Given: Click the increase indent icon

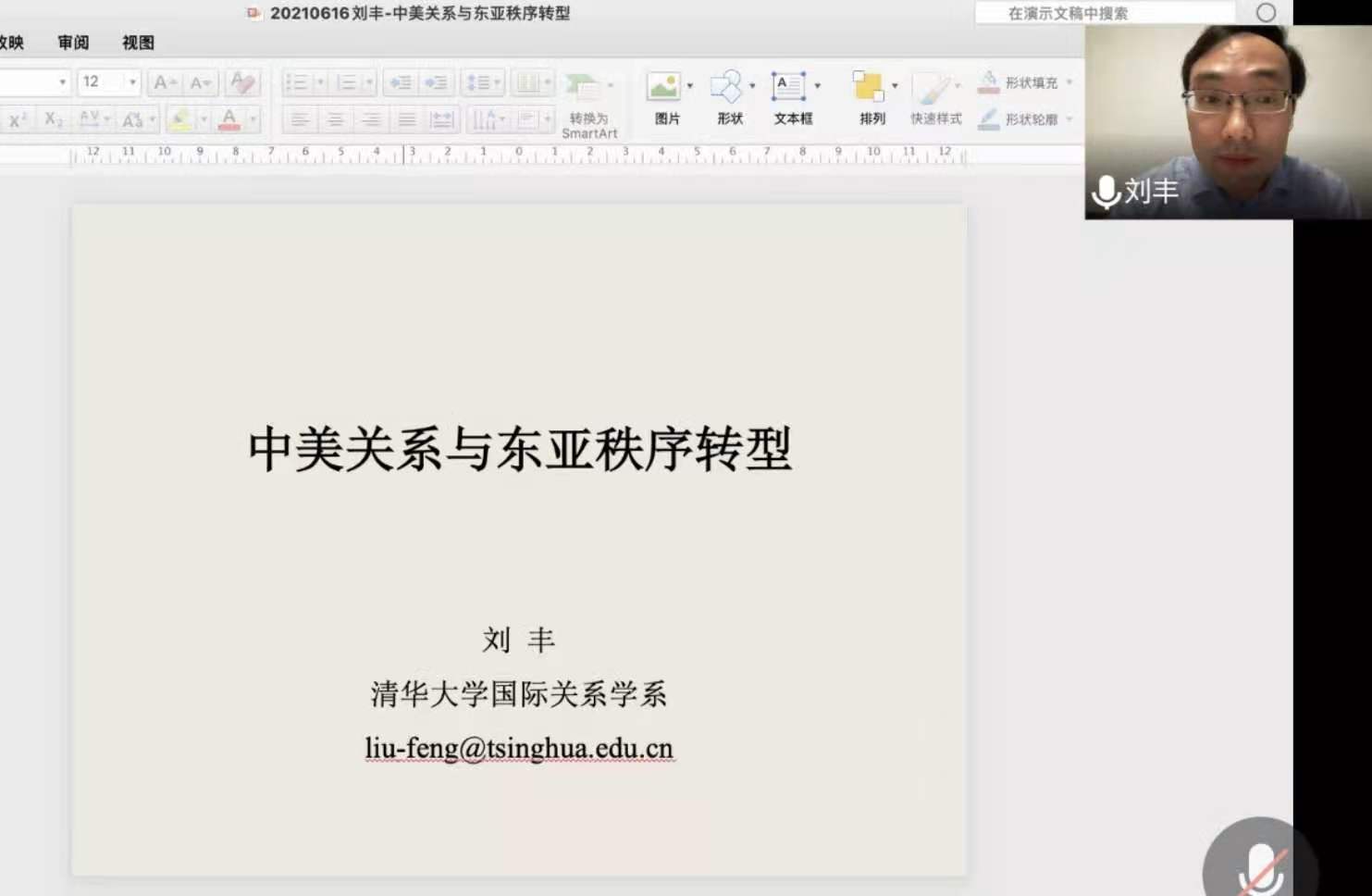Looking at the screenshot, I should point(436,82).
